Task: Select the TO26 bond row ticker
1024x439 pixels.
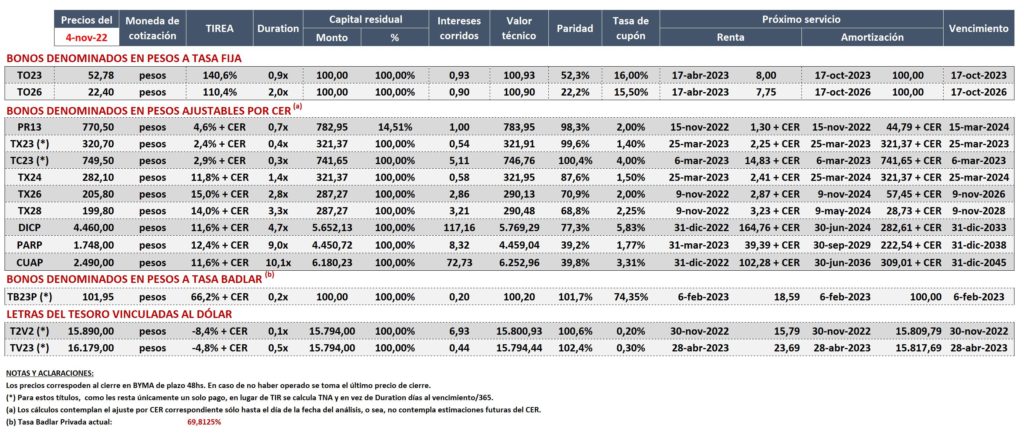Action: coord(31,92)
